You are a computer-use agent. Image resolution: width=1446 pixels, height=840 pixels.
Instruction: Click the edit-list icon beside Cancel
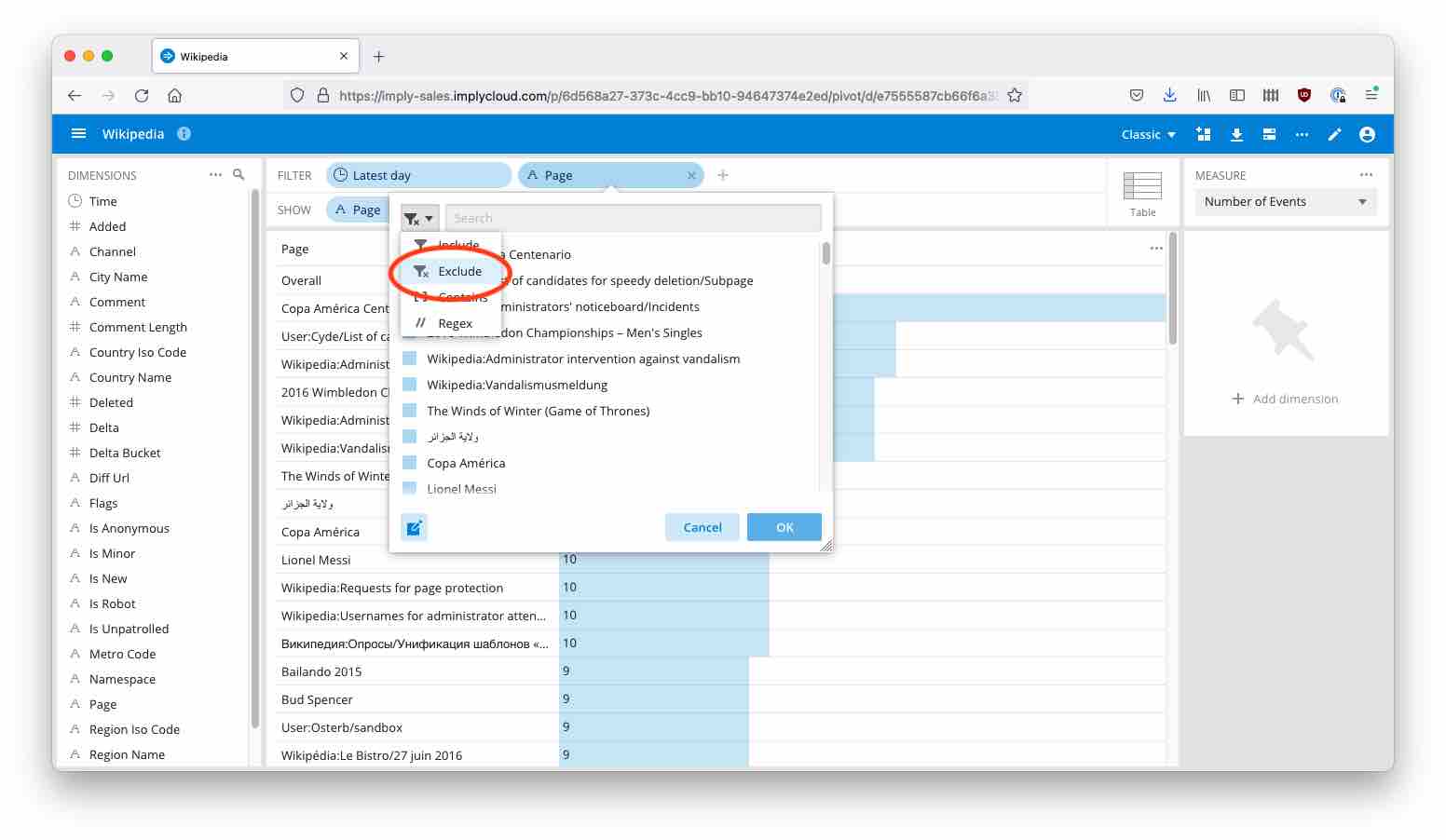[414, 528]
